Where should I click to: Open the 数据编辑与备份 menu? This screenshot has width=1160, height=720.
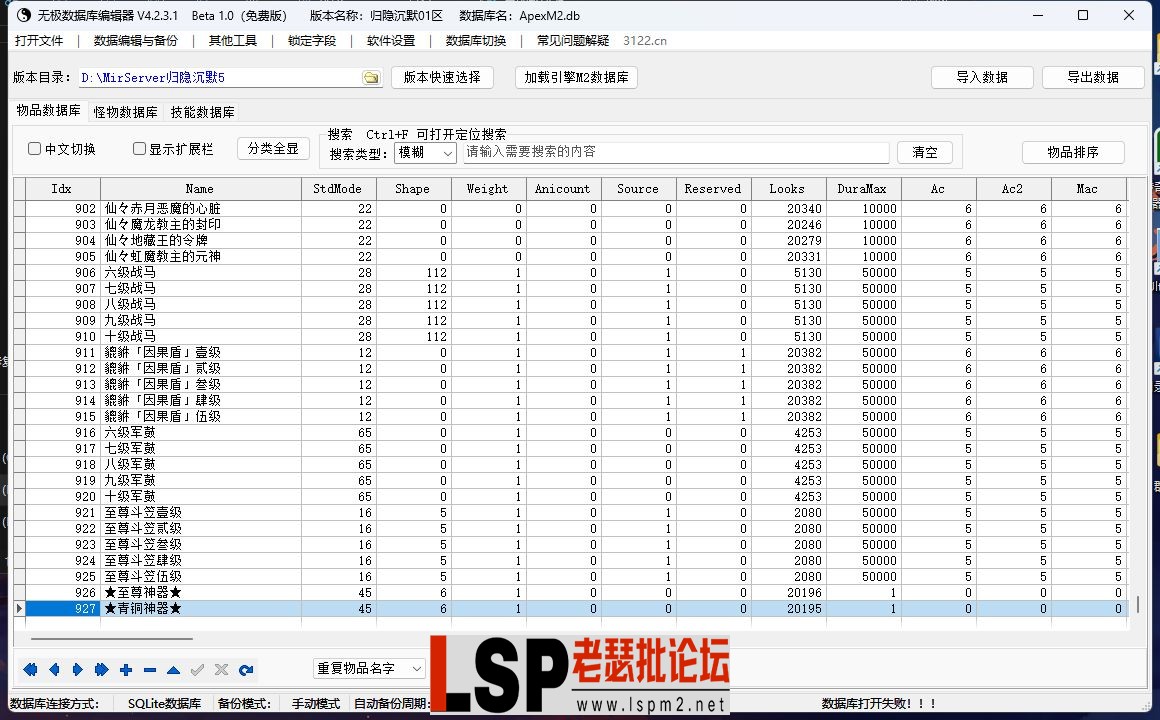(136, 41)
